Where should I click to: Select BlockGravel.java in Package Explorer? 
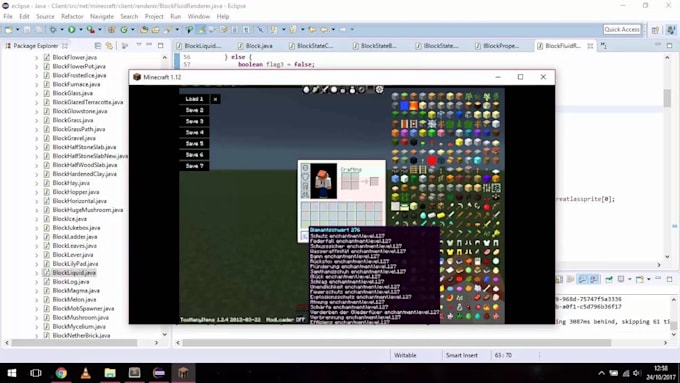click(74, 138)
